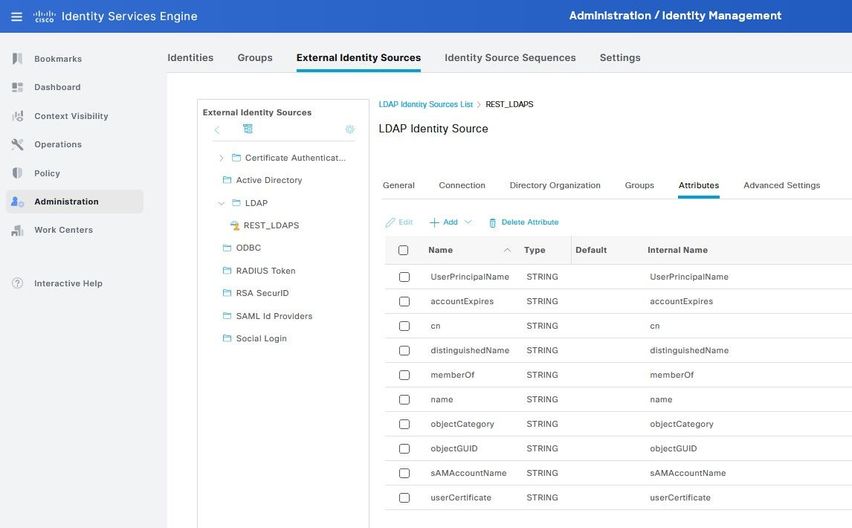This screenshot has width=852, height=528.
Task: Click the Name column sort arrow
Action: (507, 250)
